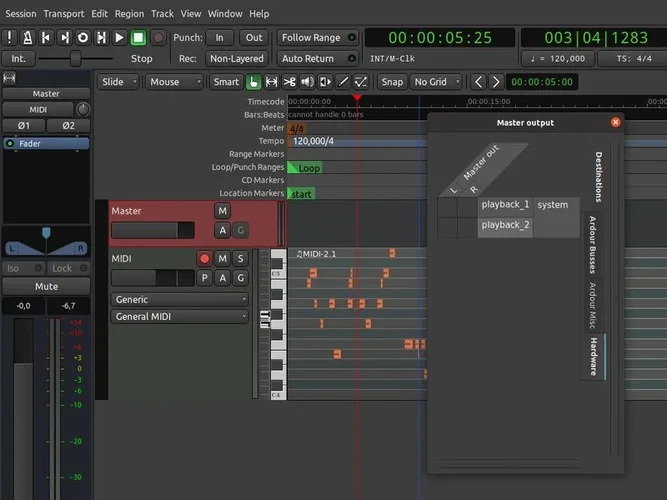Open the Slide edit mode dropdown
This screenshot has height=500, width=667.
pos(119,82)
